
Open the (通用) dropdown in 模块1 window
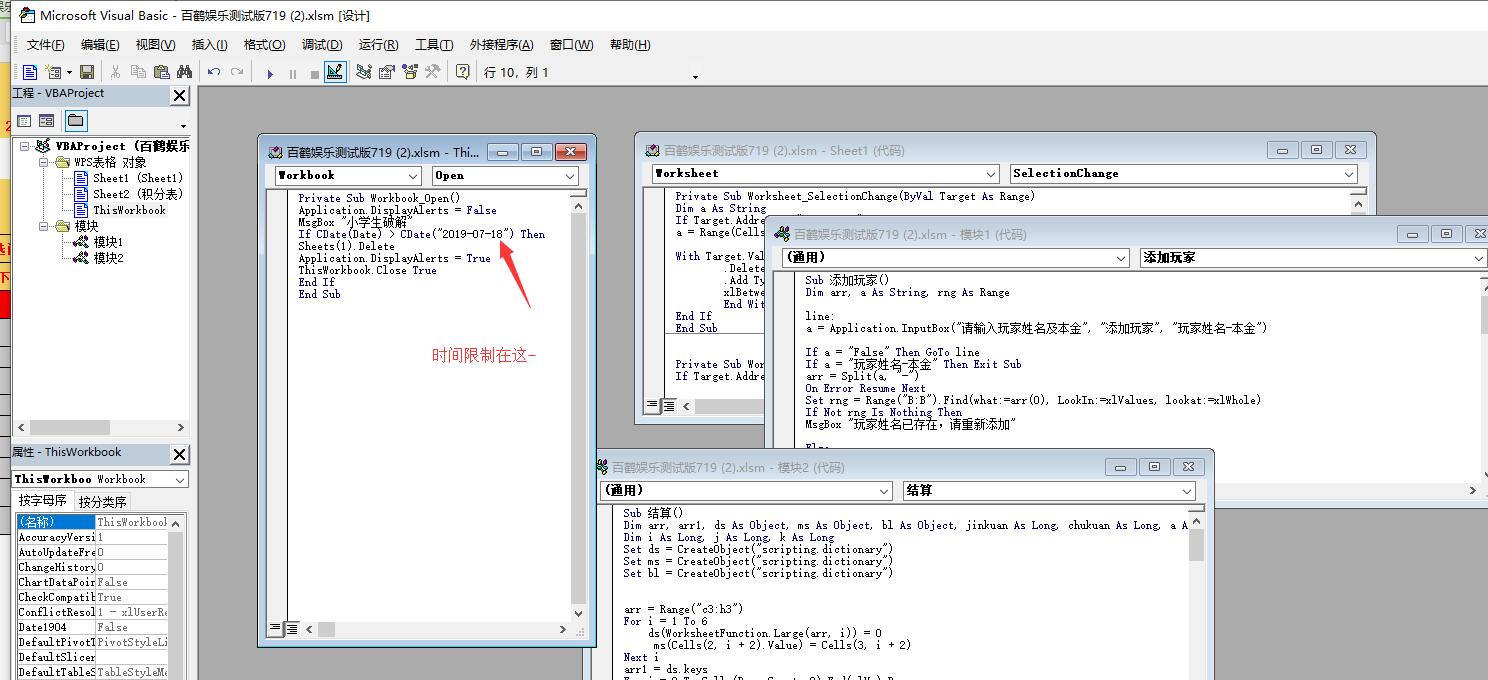click(1121, 258)
